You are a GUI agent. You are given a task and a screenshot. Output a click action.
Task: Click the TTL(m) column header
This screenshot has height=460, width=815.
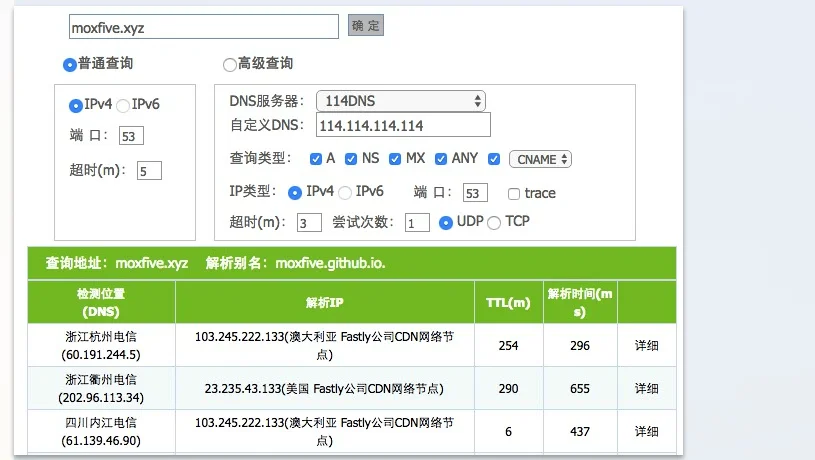[x=508, y=303]
